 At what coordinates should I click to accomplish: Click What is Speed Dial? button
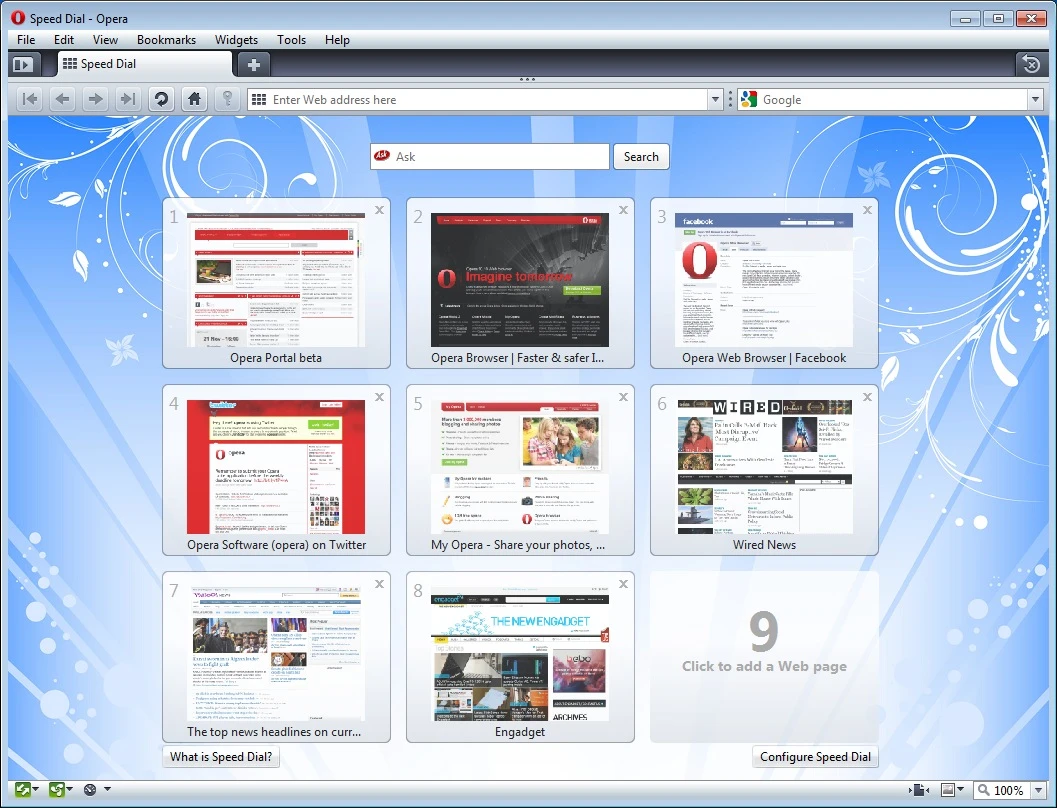click(x=221, y=757)
